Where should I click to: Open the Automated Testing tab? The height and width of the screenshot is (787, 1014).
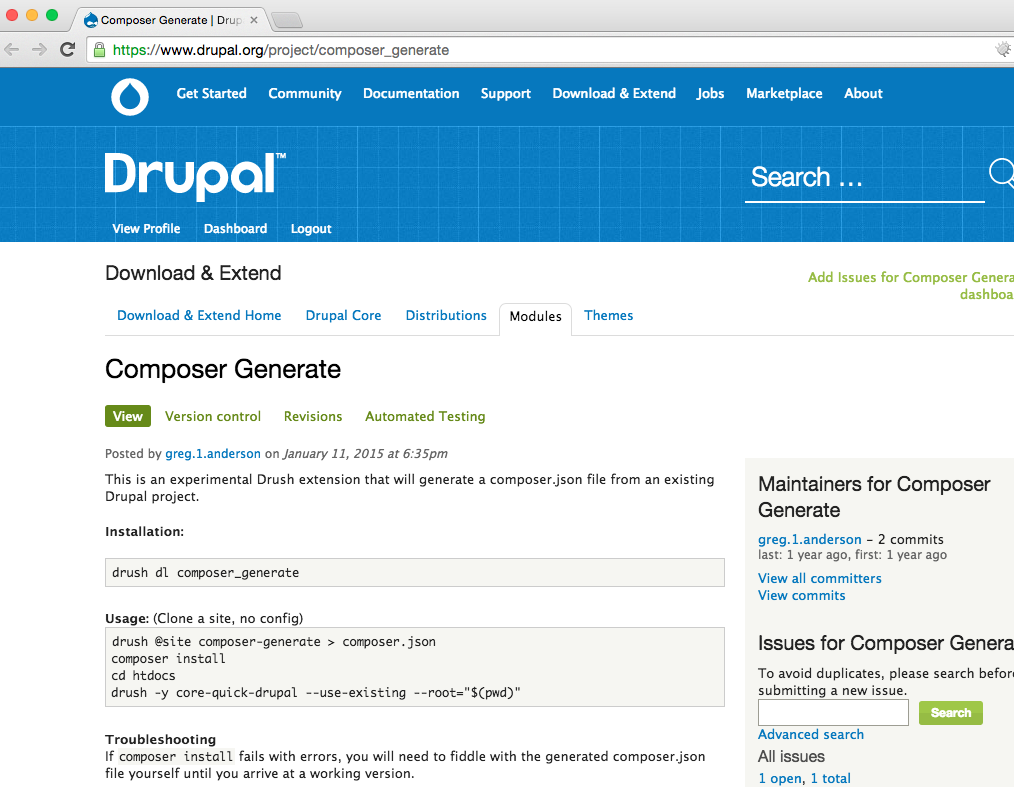click(x=425, y=416)
